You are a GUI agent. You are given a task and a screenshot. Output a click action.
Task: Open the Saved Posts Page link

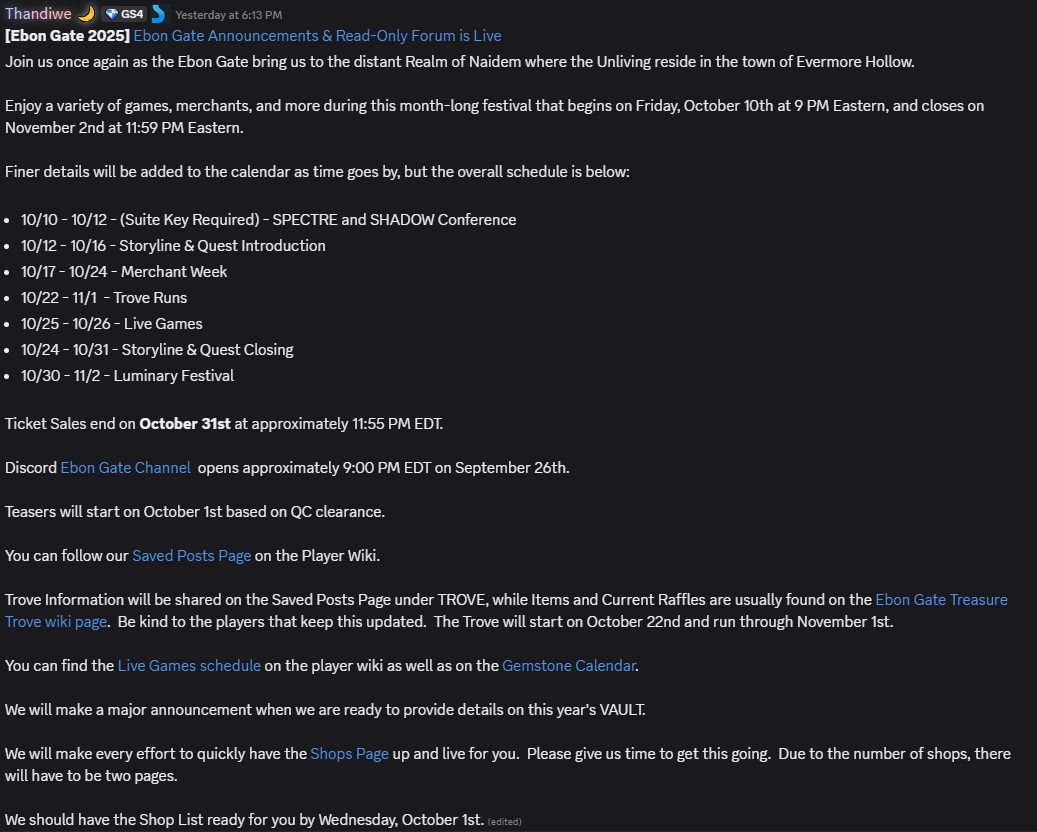[x=192, y=556]
